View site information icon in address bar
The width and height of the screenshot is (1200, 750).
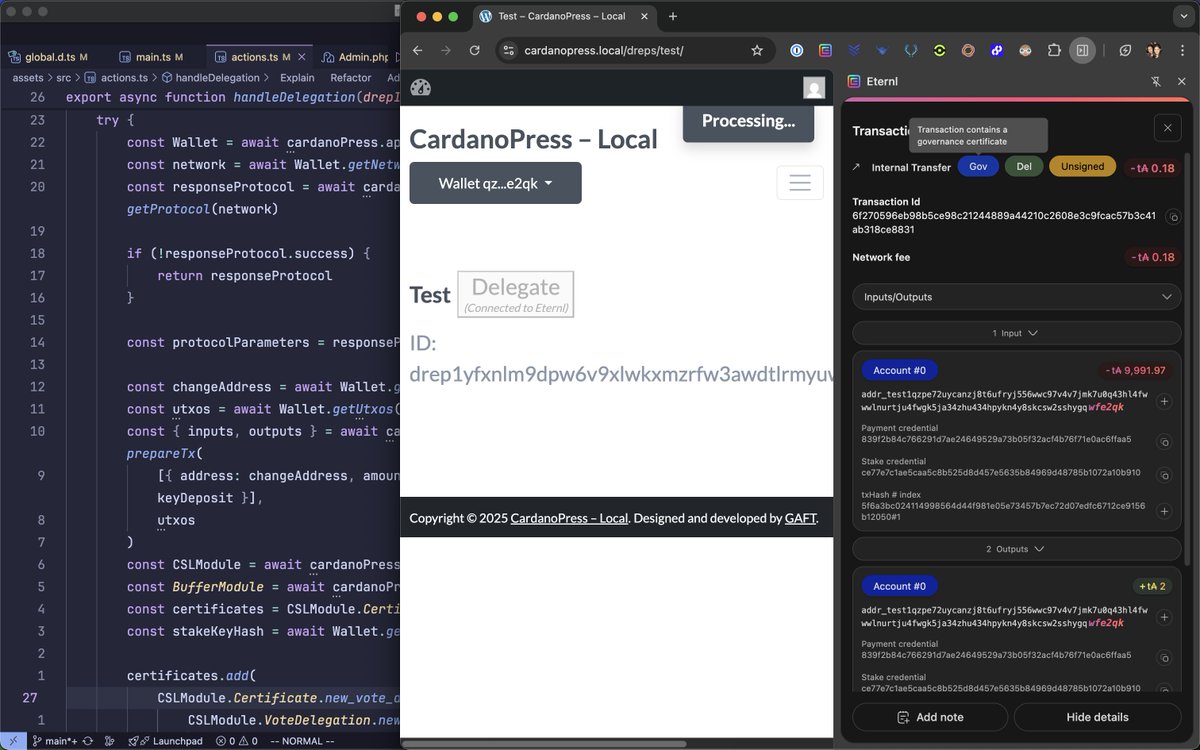(x=508, y=50)
